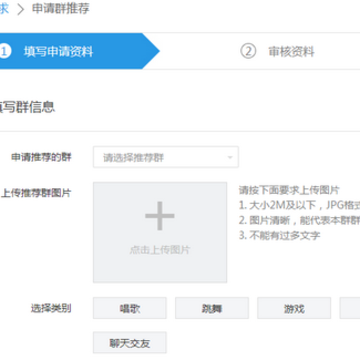Open the 请选择推荐群 combo box
The width and height of the screenshot is (360, 360).
(x=166, y=157)
